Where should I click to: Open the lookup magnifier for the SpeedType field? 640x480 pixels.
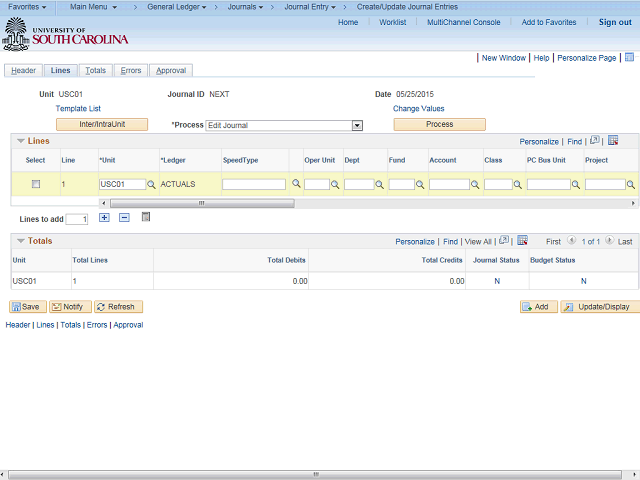pyautogui.click(x=296, y=184)
